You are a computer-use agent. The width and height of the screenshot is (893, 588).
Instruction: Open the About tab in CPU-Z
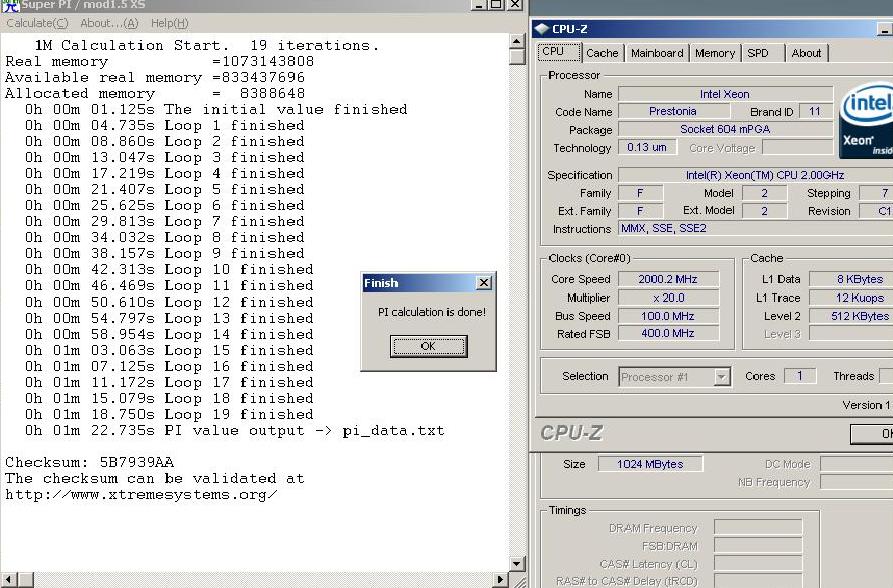pyautogui.click(x=806, y=53)
